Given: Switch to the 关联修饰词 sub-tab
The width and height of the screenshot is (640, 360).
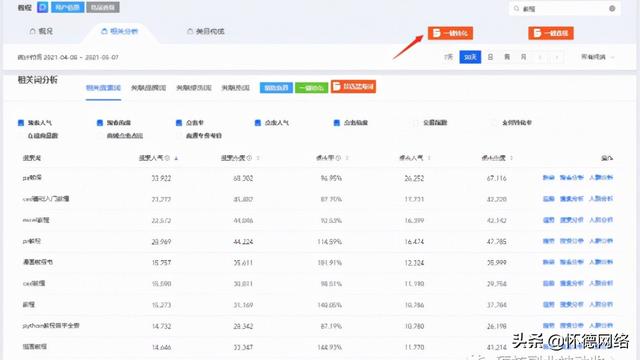Looking at the screenshot, I should (194, 88).
